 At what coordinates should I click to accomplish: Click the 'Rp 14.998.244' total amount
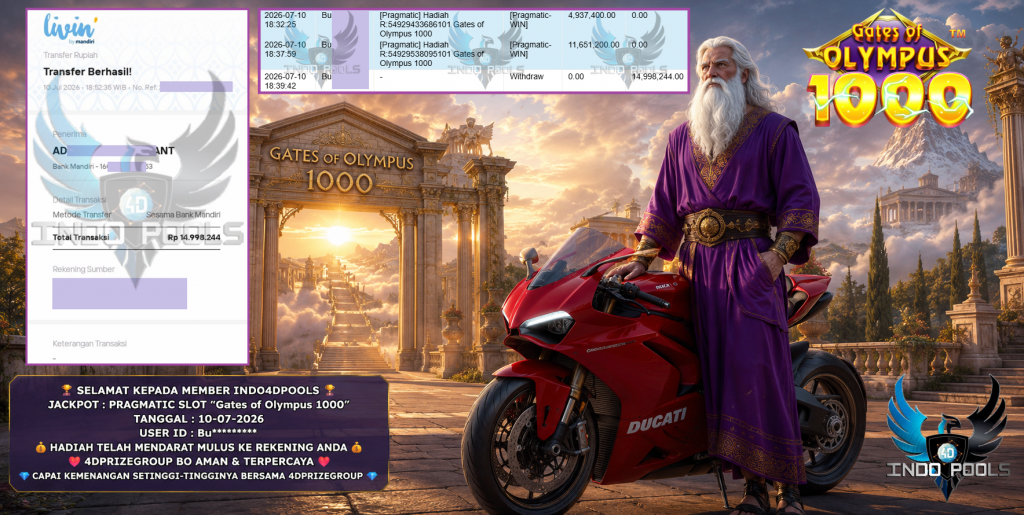pyautogui.click(x=194, y=238)
